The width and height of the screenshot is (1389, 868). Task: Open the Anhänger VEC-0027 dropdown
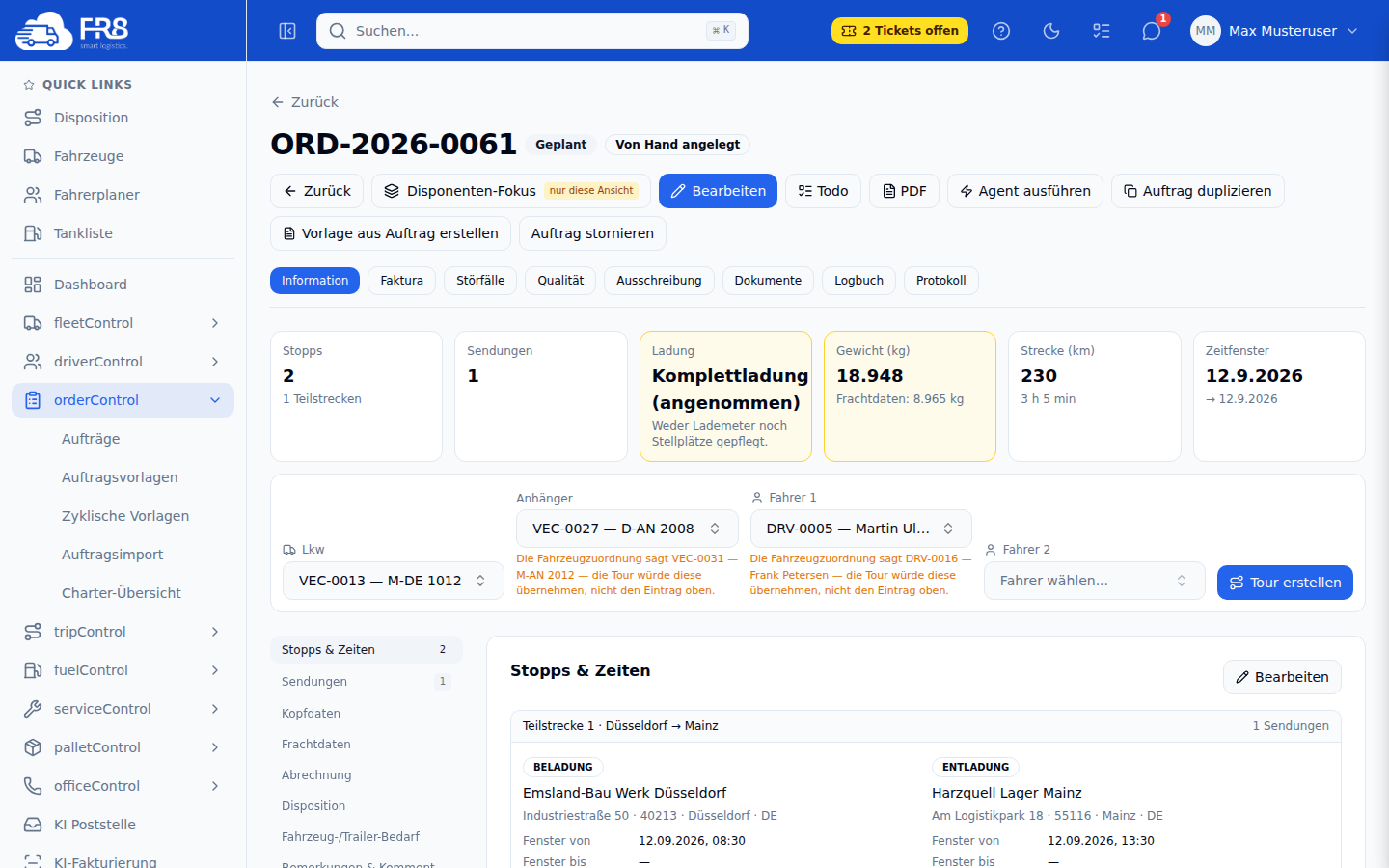pos(627,529)
